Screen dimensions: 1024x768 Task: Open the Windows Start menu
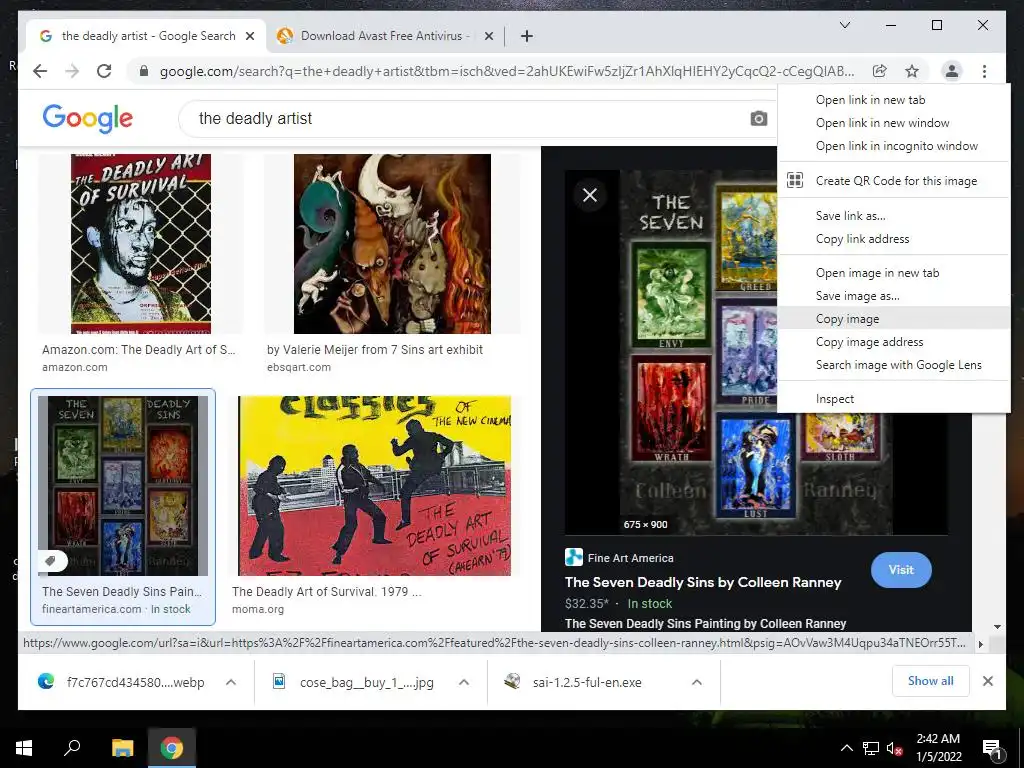[x=24, y=747]
